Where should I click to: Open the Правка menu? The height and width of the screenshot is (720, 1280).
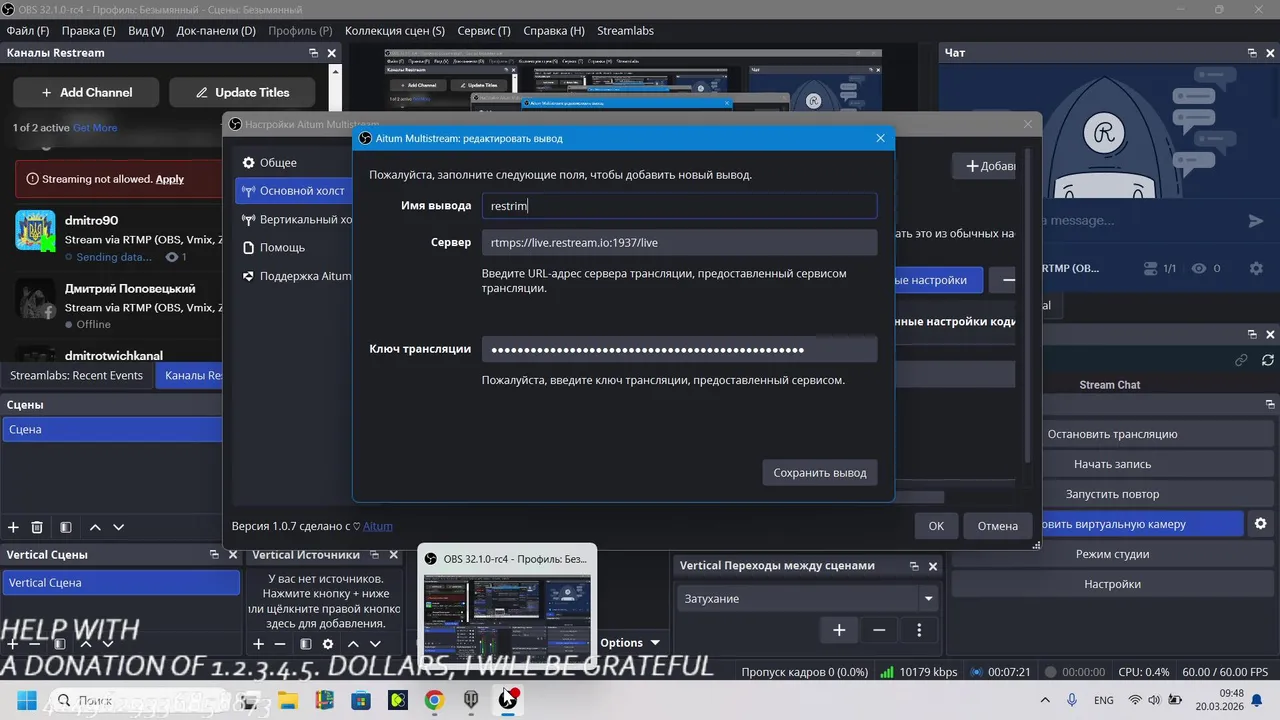[x=88, y=31]
